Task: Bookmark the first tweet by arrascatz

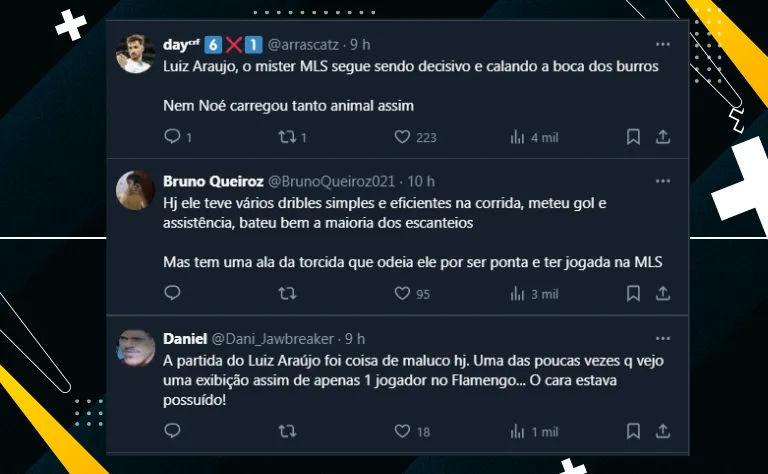Action: tap(633, 137)
